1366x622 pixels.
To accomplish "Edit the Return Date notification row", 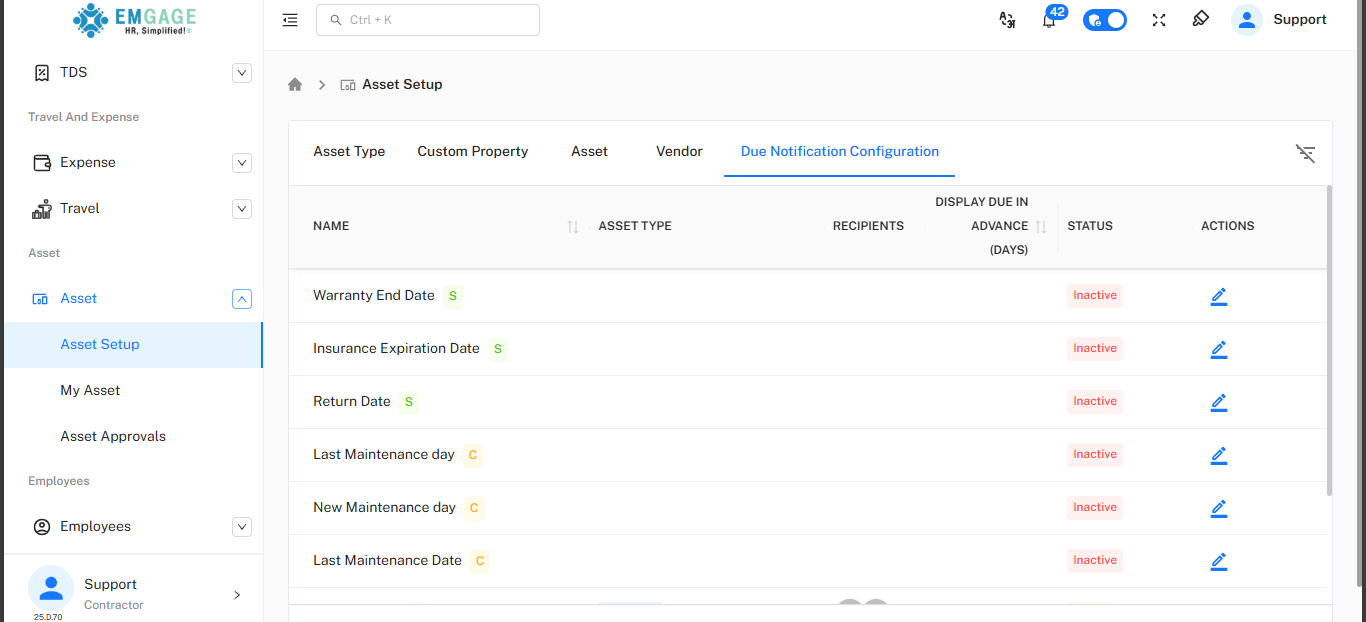I will click(x=1218, y=402).
